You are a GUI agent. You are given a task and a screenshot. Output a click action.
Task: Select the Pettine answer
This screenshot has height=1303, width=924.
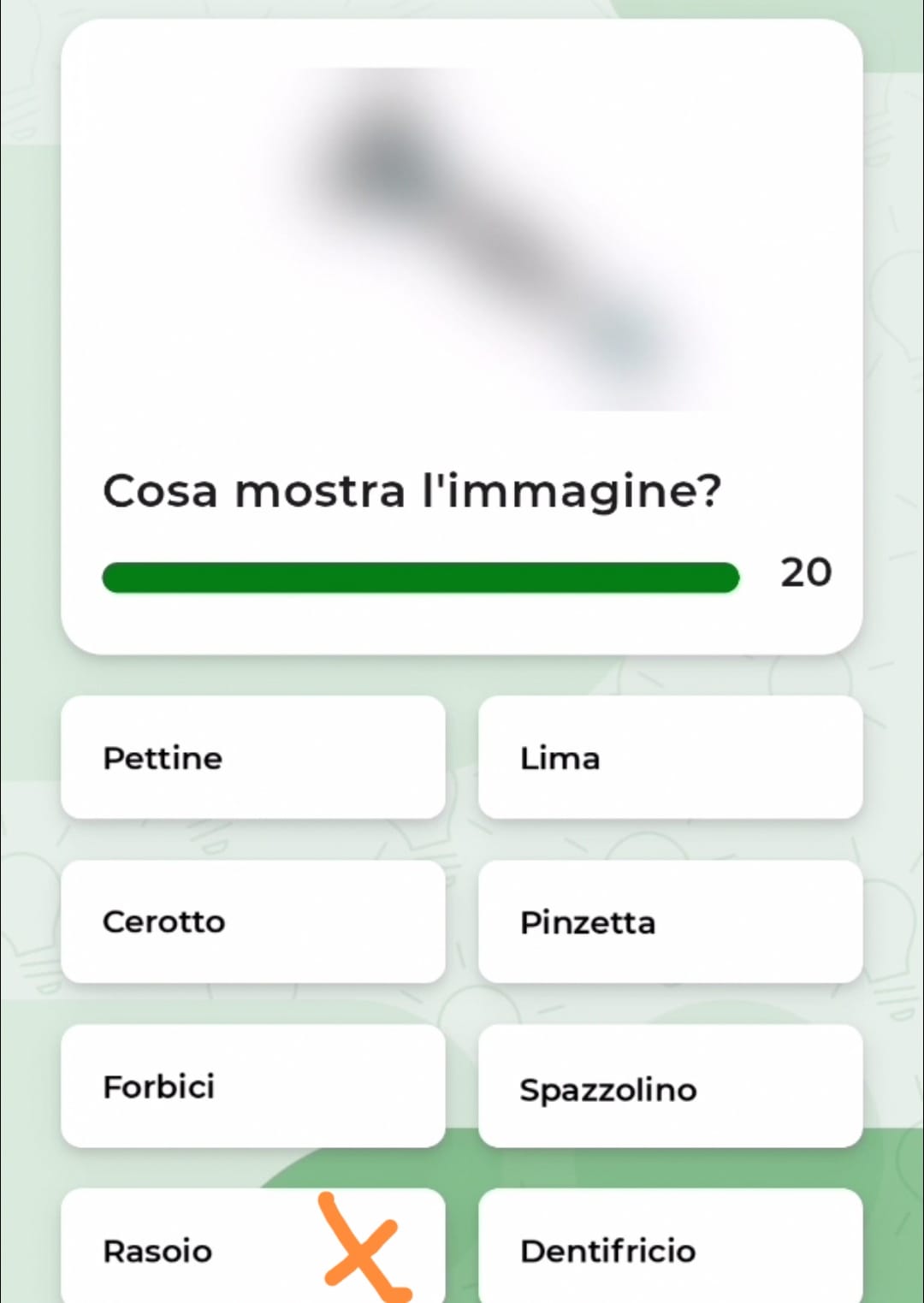(252, 757)
